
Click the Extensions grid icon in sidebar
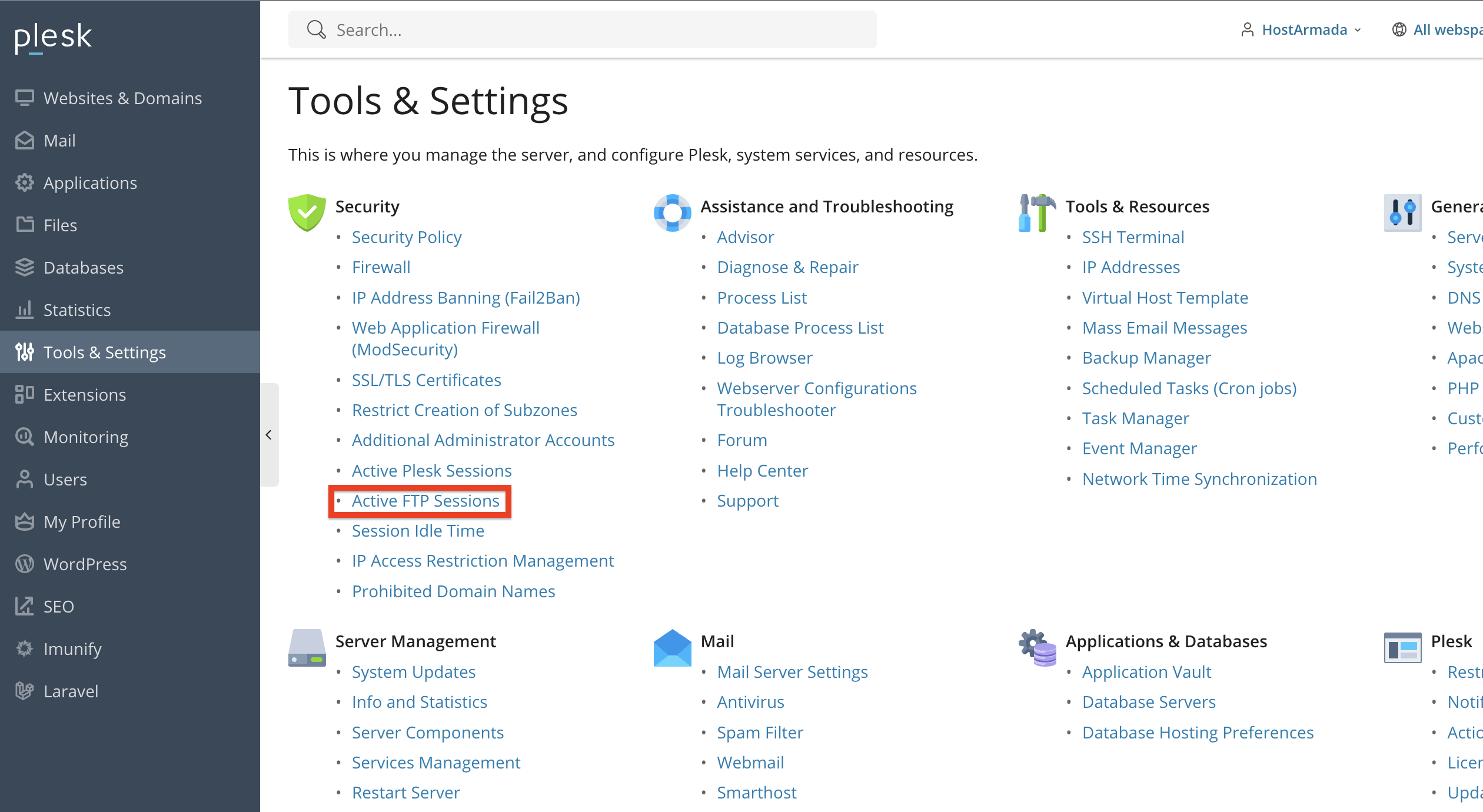pos(25,394)
